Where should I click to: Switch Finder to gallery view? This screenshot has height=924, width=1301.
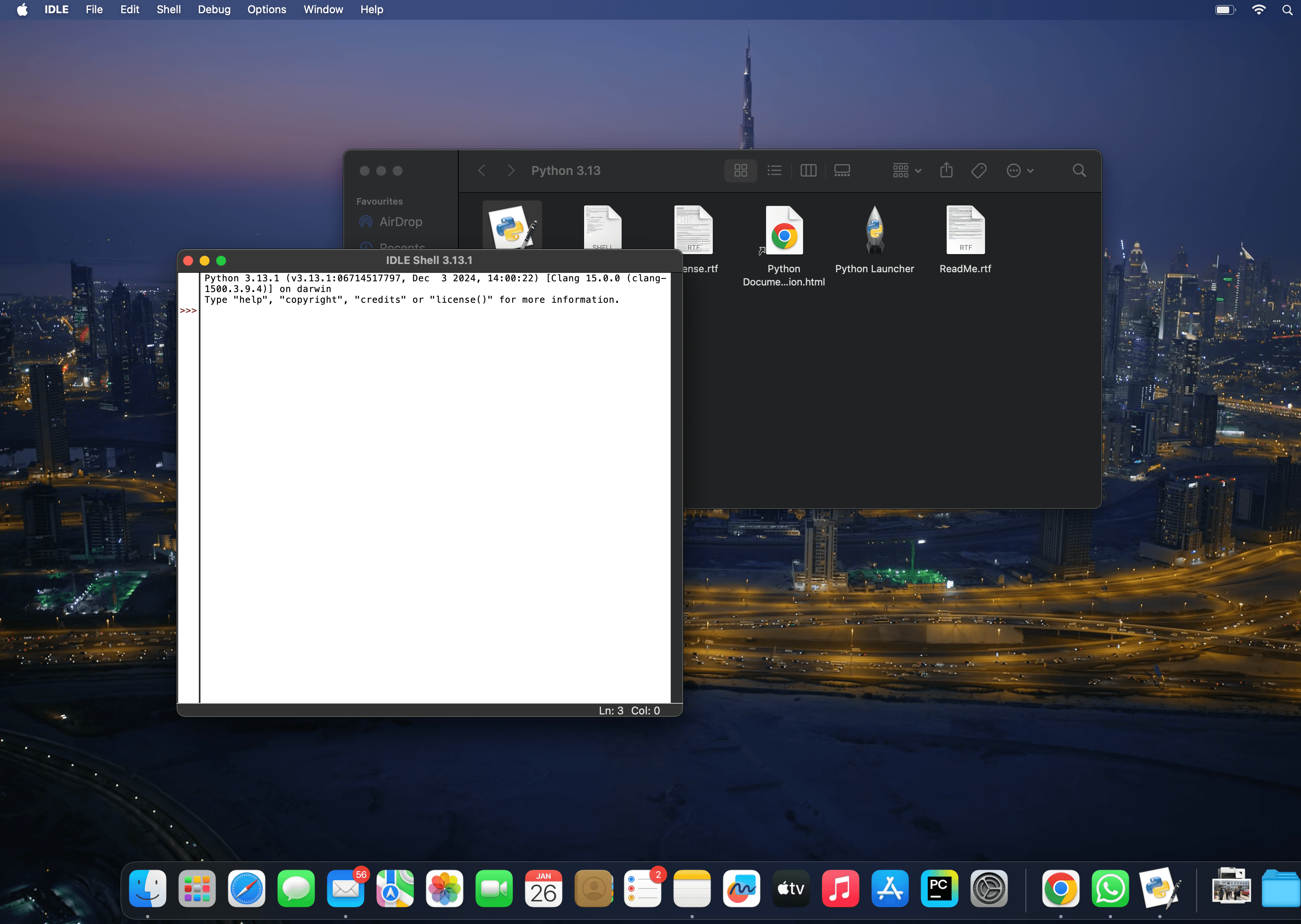click(x=842, y=171)
